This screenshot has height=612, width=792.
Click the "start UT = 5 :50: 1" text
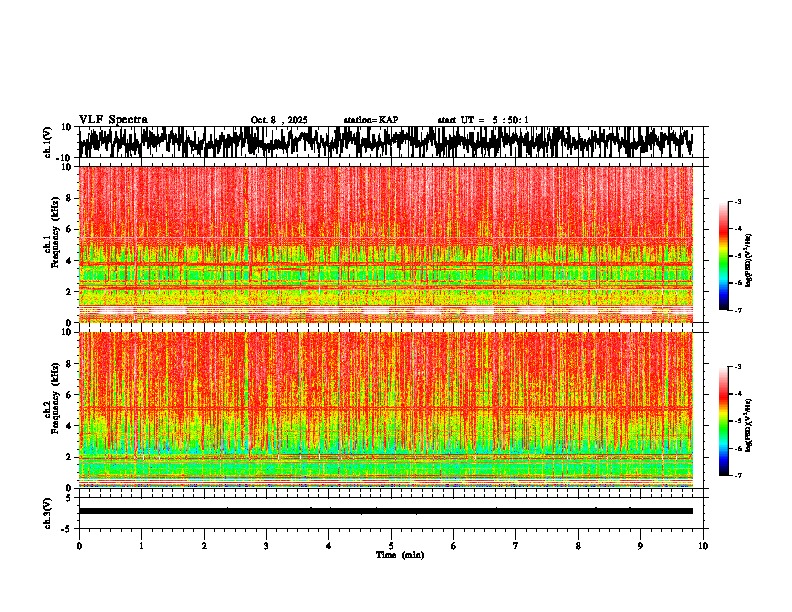coord(483,120)
